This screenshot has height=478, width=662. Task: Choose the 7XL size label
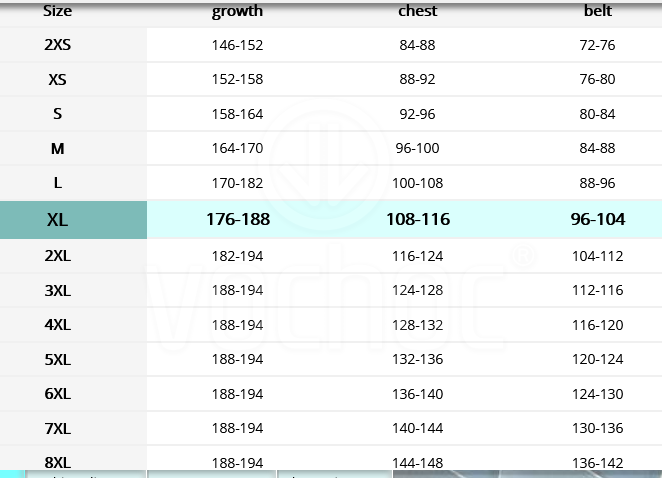(x=57, y=429)
